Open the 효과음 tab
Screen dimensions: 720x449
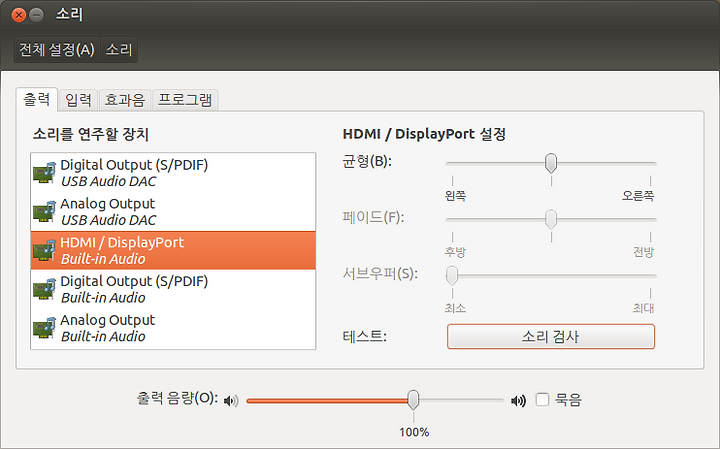(x=125, y=100)
